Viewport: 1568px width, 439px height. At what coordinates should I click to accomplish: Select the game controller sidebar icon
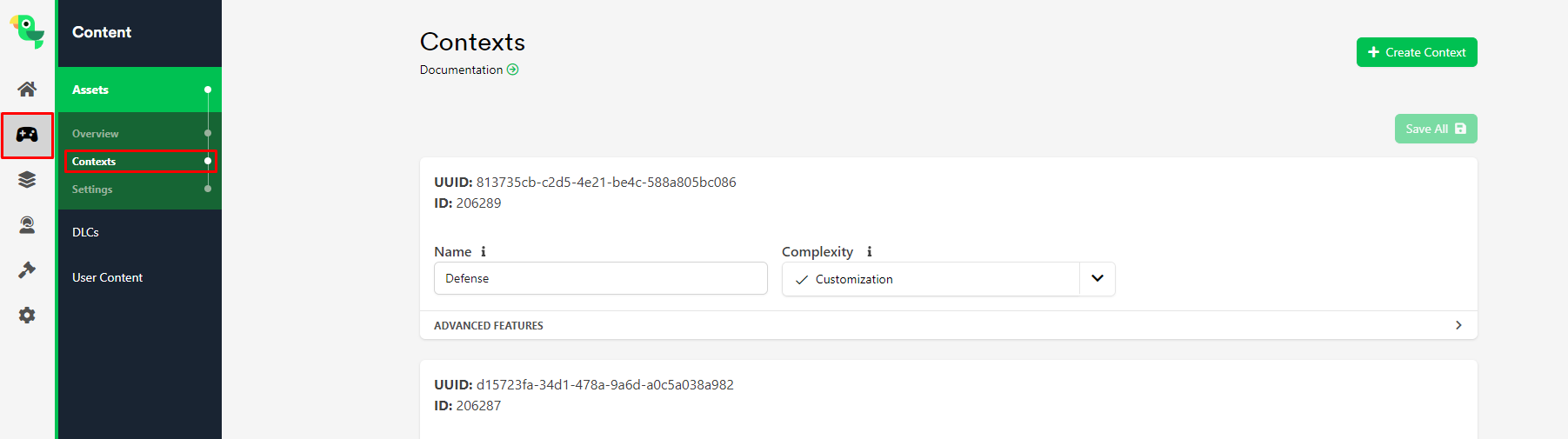pos(27,135)
